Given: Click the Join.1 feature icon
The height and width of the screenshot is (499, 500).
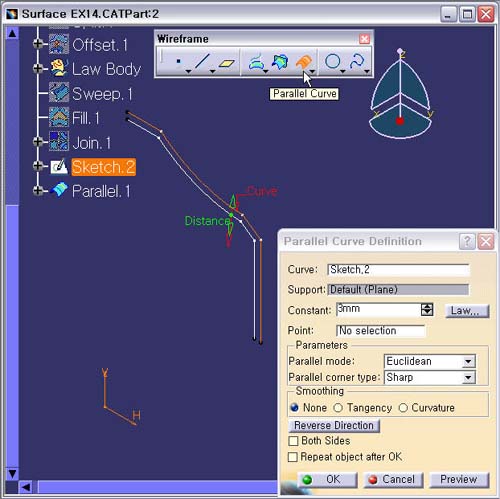Looking at the screenshot, I should (59, 141).
